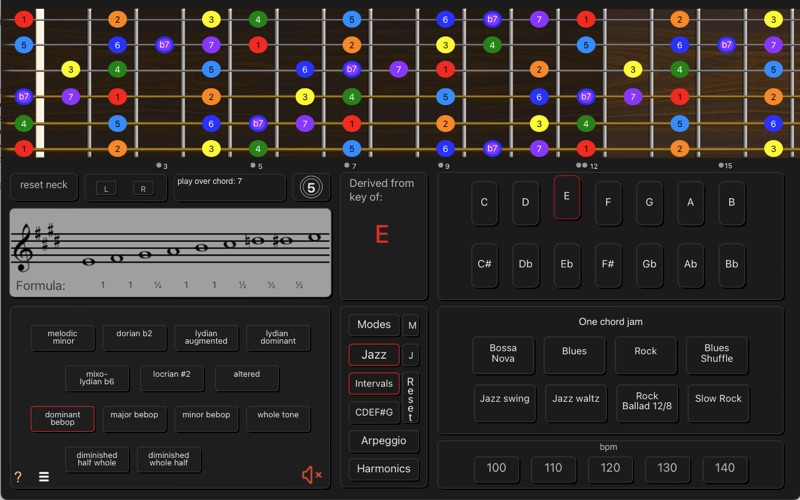Select key Ab
Image resolution: width=800 pixels, height=500 pixels.
click(x=690, y=264)
